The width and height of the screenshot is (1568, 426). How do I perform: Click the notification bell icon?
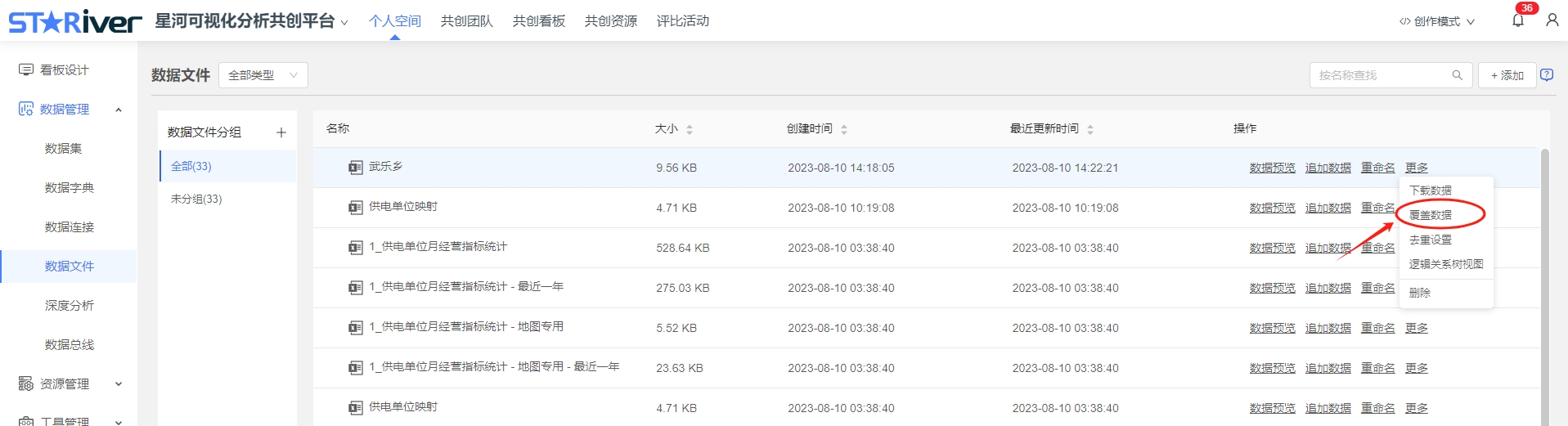[1517, 20]
